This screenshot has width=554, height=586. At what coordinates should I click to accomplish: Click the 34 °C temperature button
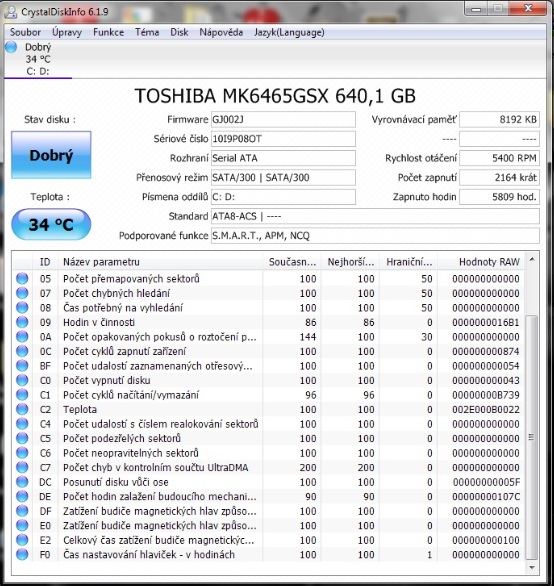coord(51,224)
